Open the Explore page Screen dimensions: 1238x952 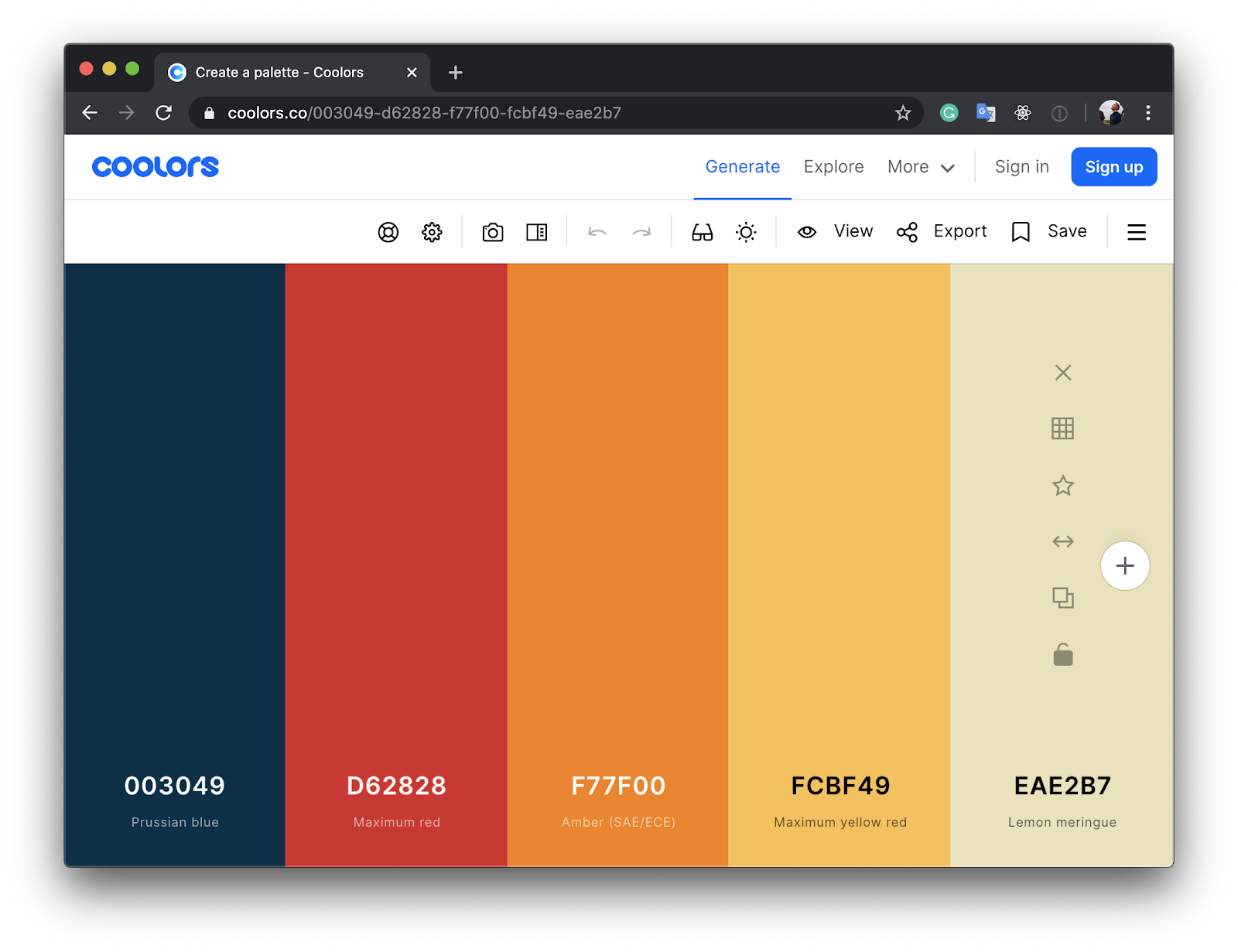click(833, 166)
